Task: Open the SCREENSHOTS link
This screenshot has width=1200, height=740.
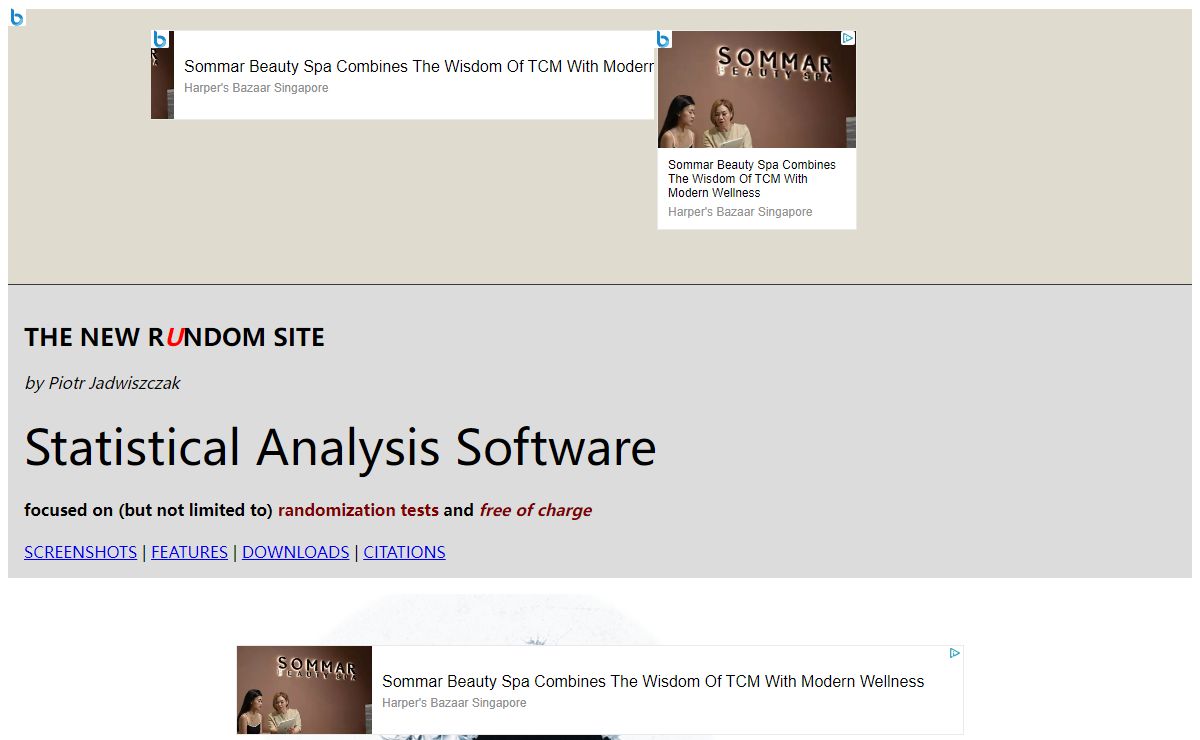Action: (81, 552)
